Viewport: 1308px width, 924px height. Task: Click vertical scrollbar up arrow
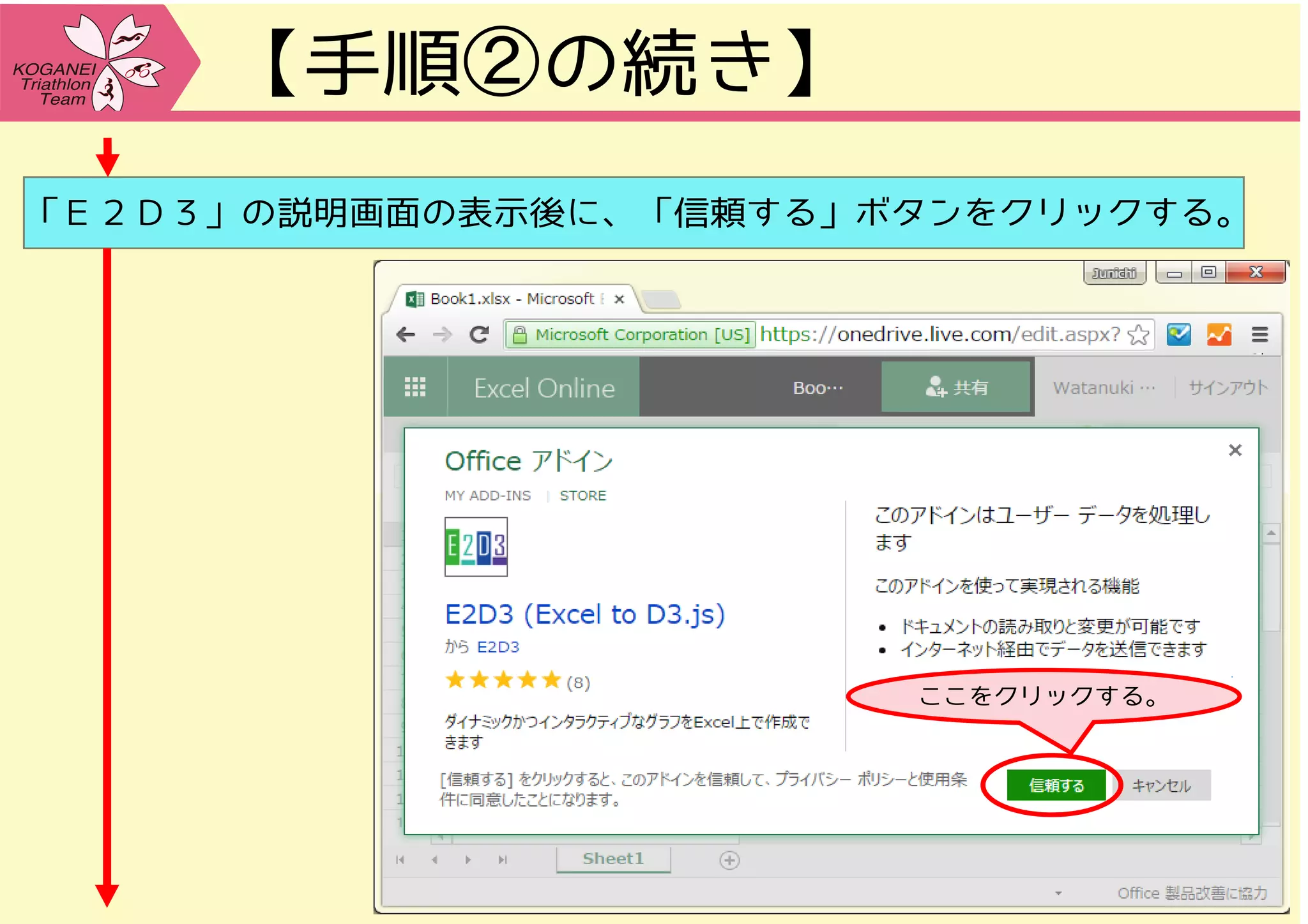[1271, 533]
